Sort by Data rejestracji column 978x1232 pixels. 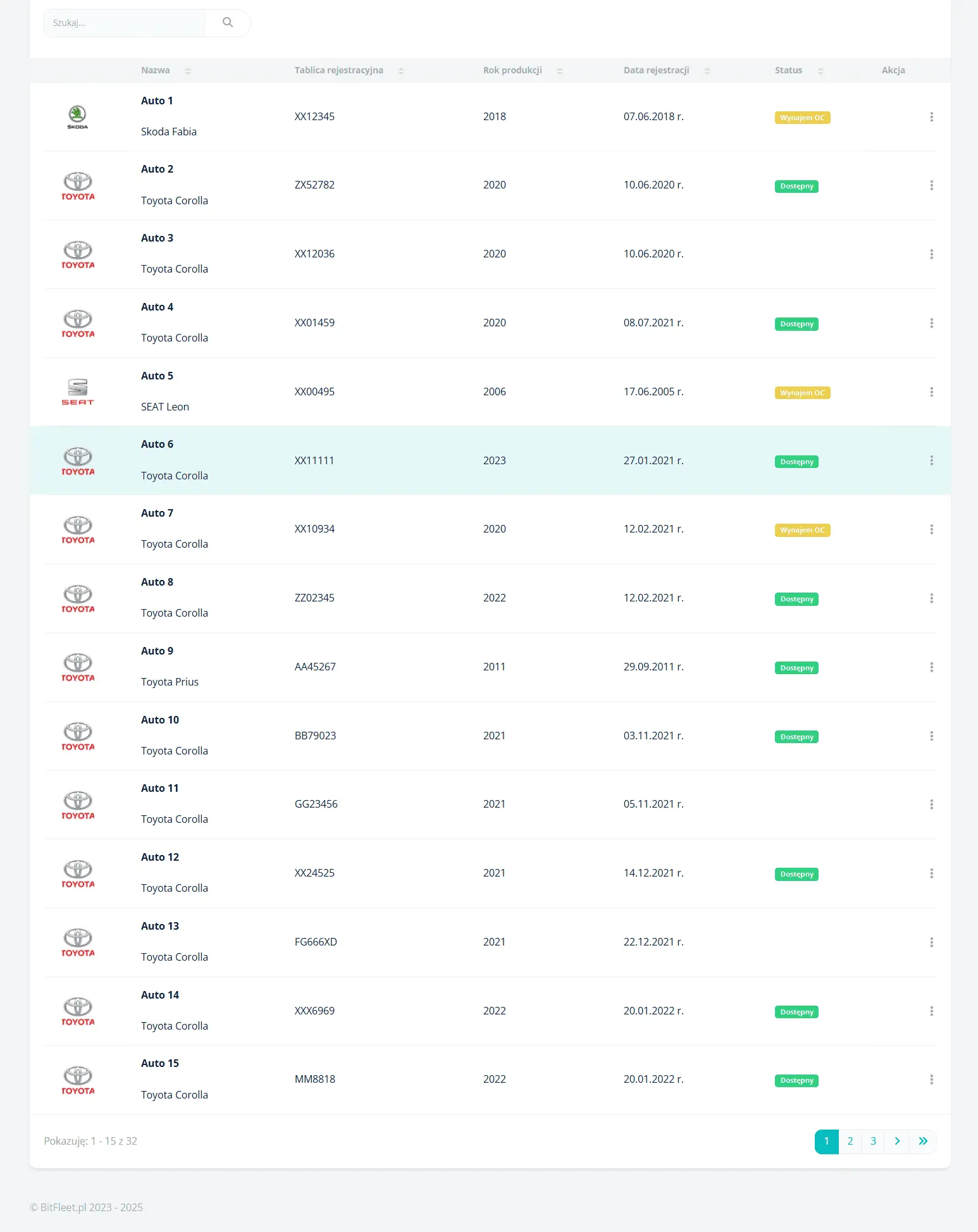pyautogui.click(x=667, y=70)
